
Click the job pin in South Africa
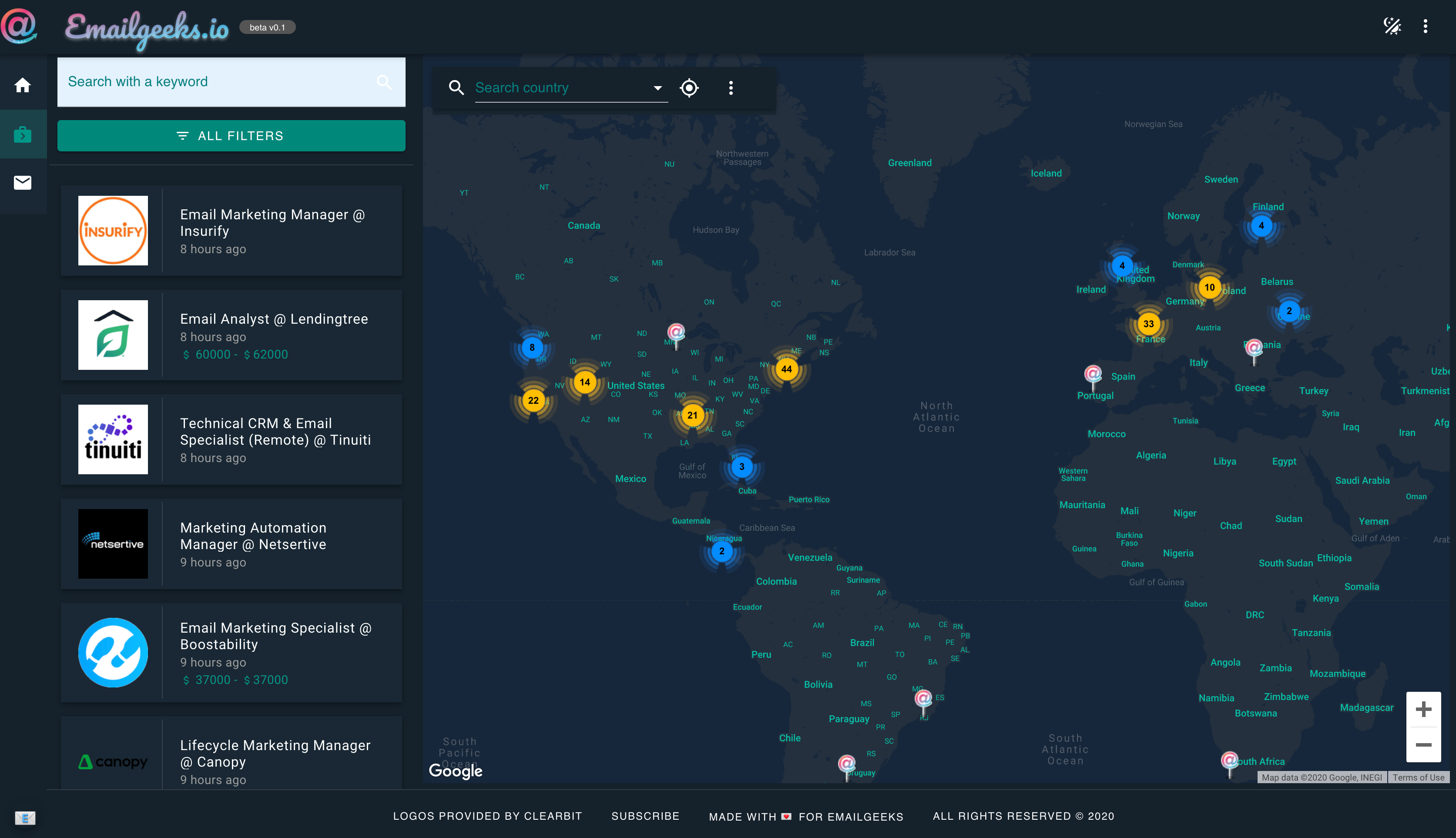(x=1230, y=764)
